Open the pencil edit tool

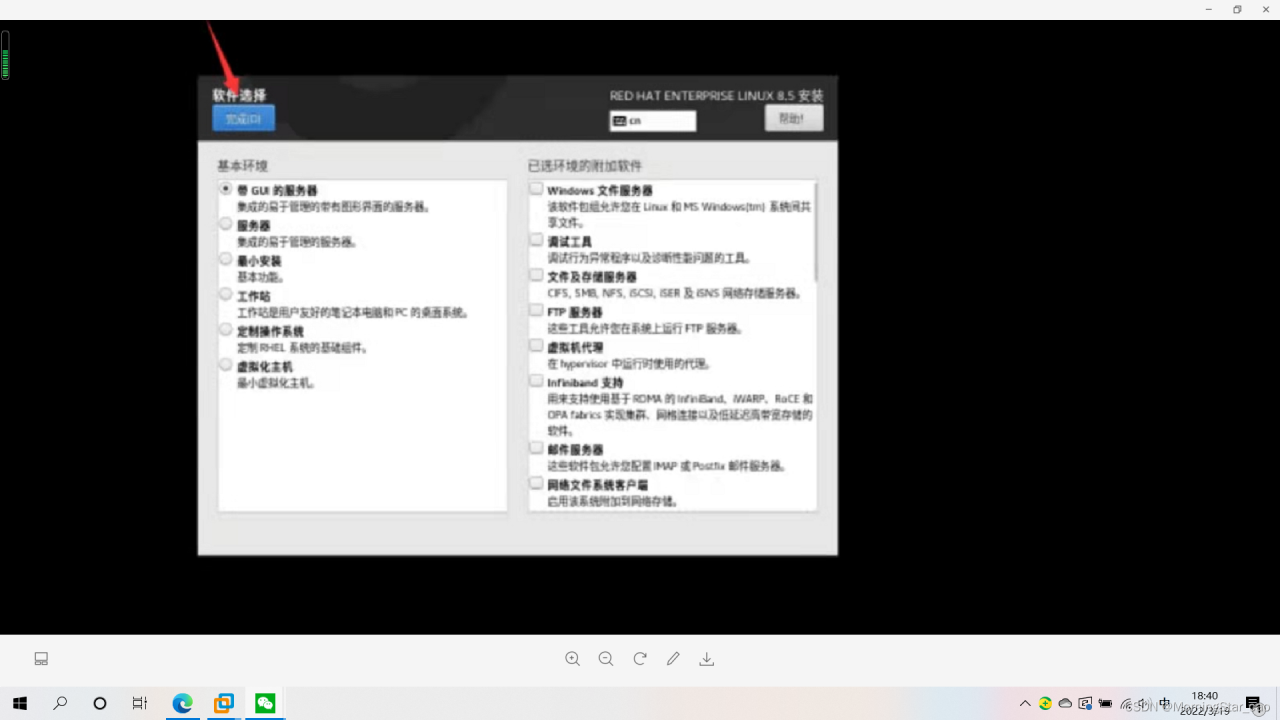coord(673,659)
